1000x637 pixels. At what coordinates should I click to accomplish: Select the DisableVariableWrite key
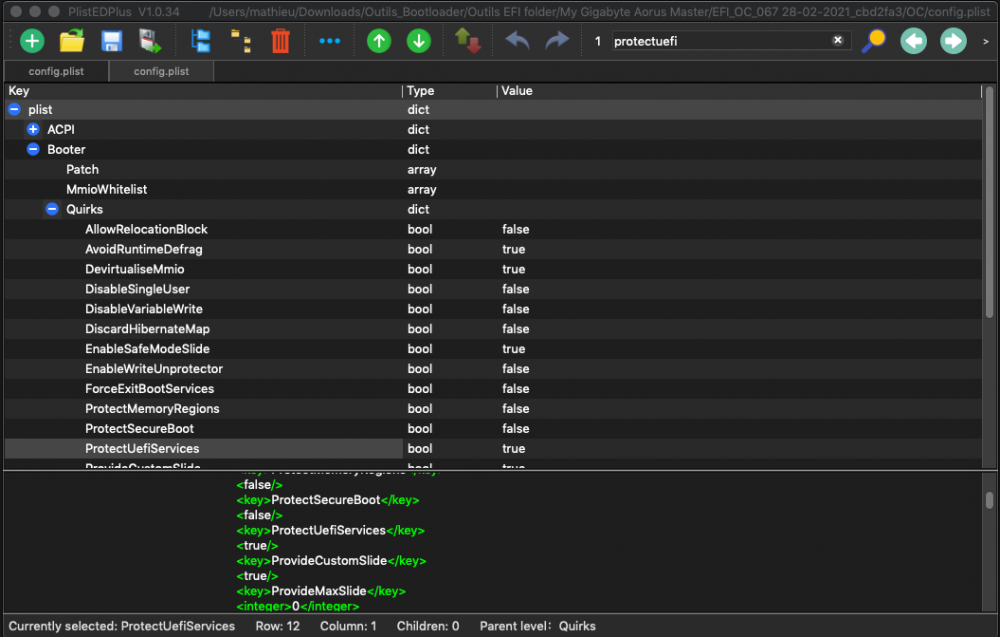coord(143,309)
